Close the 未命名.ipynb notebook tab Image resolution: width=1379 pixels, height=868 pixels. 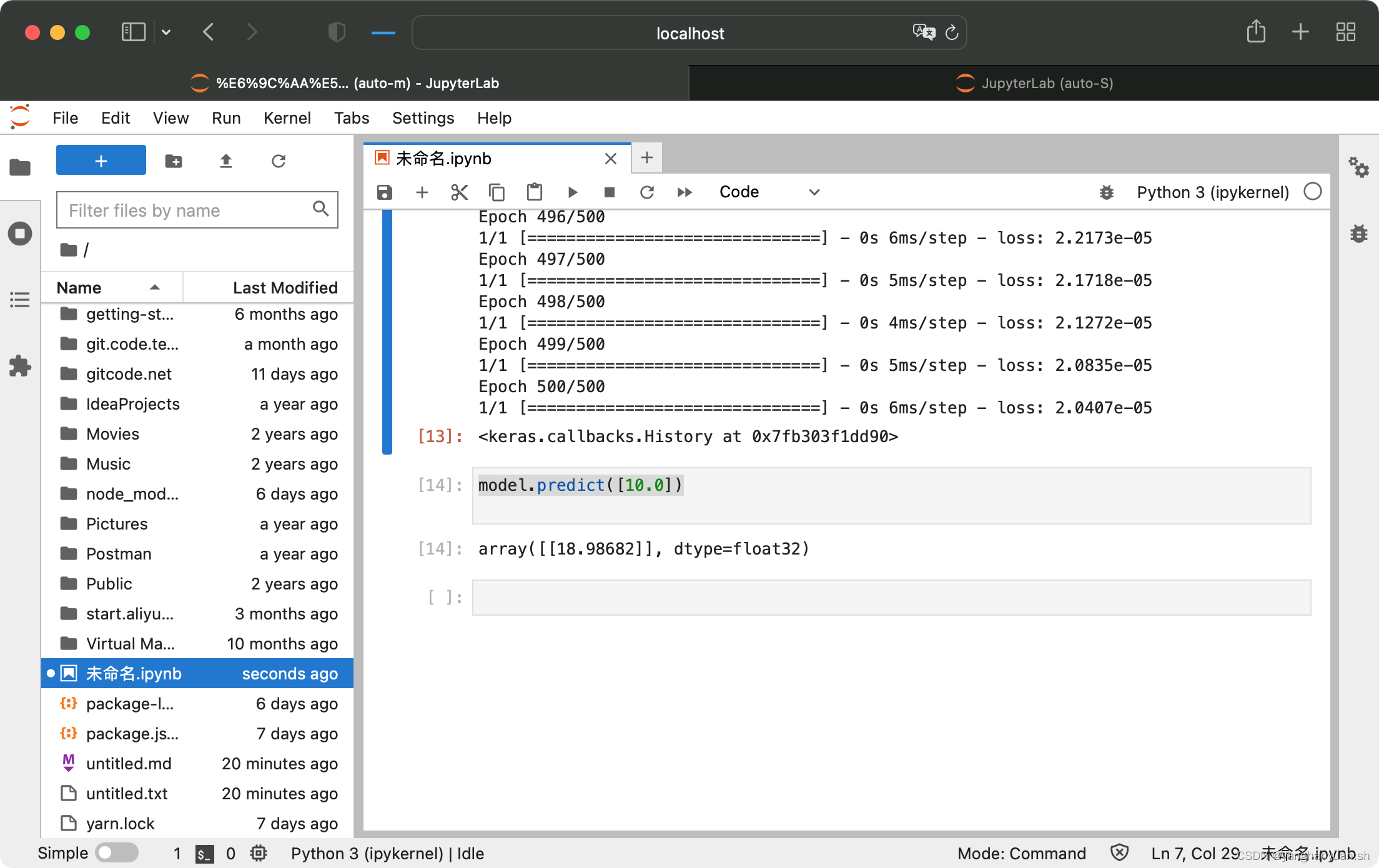coord(611,159)
